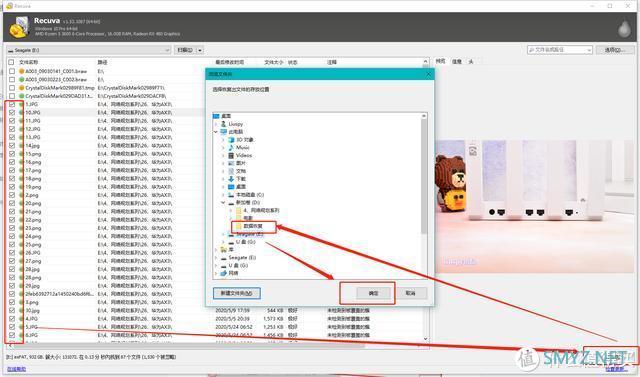Check the A003_09030141_C001.braw file checkbox
Image resolution: width=640 pixels, height=377 pixels.
point(11,71)
